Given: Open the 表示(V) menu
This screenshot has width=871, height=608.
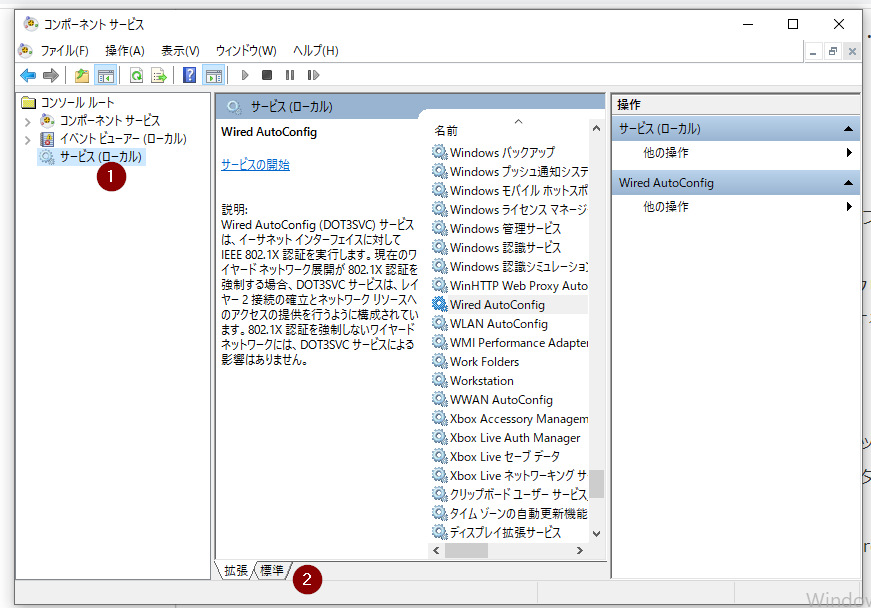Looking at the screenshot, I should click(181, 51).
